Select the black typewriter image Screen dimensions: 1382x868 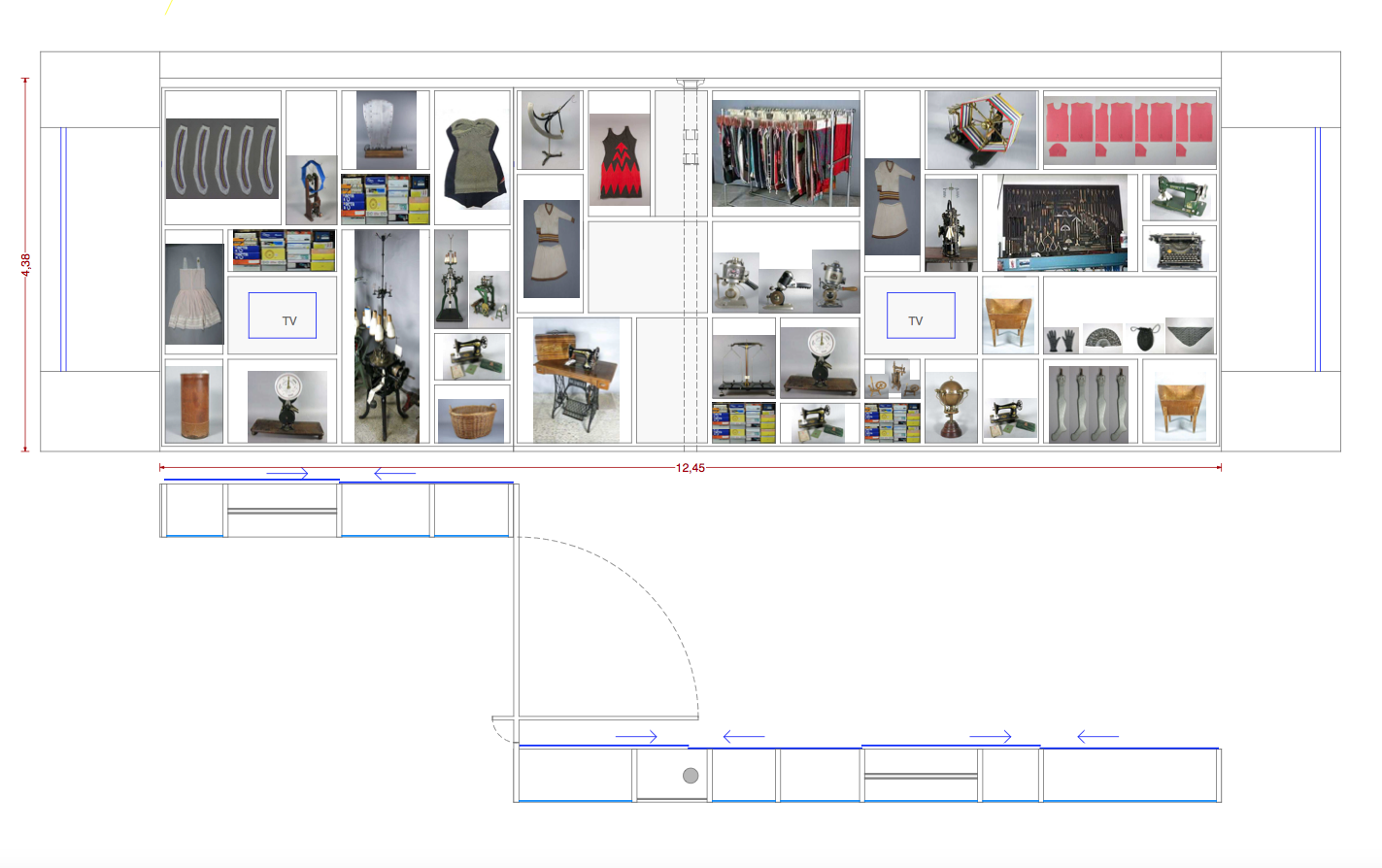pyautogui.click(x=1179, y=250)
